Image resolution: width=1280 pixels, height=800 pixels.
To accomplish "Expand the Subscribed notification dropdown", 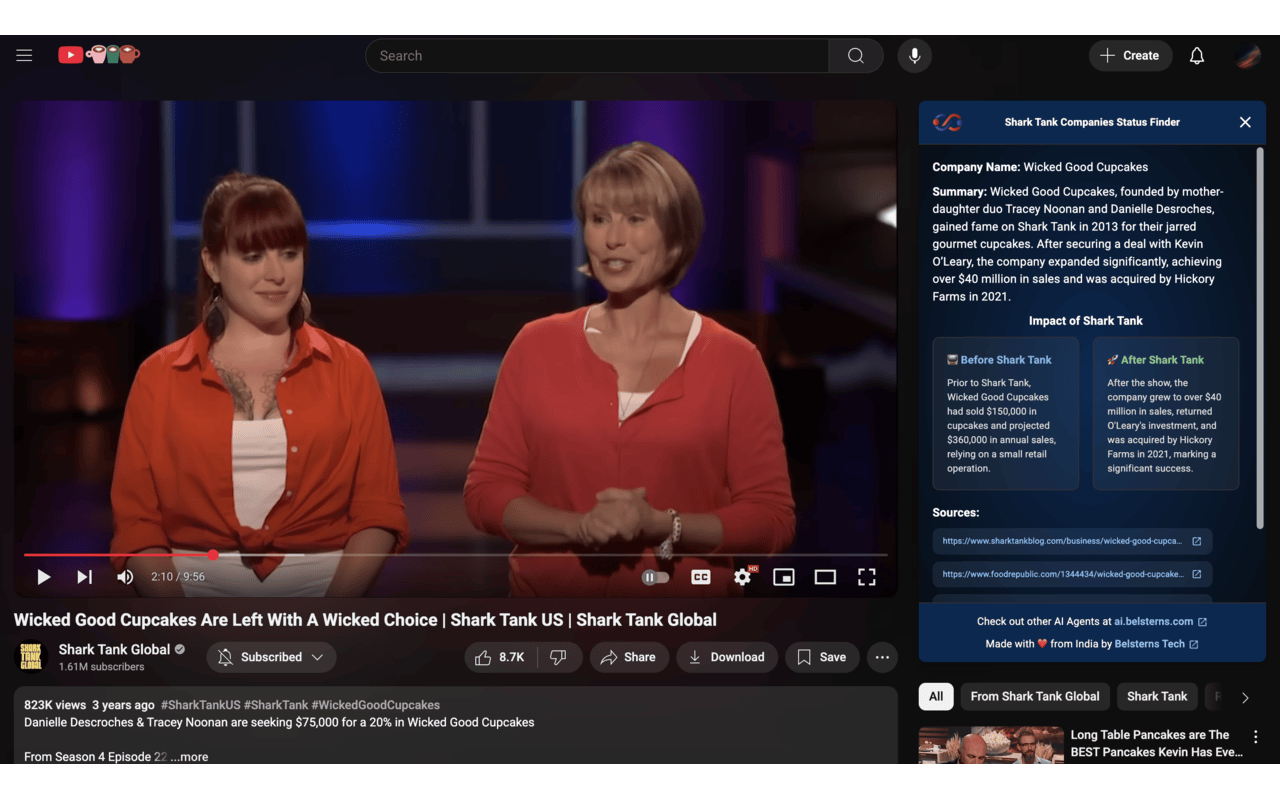I will (x=271, y=657).
